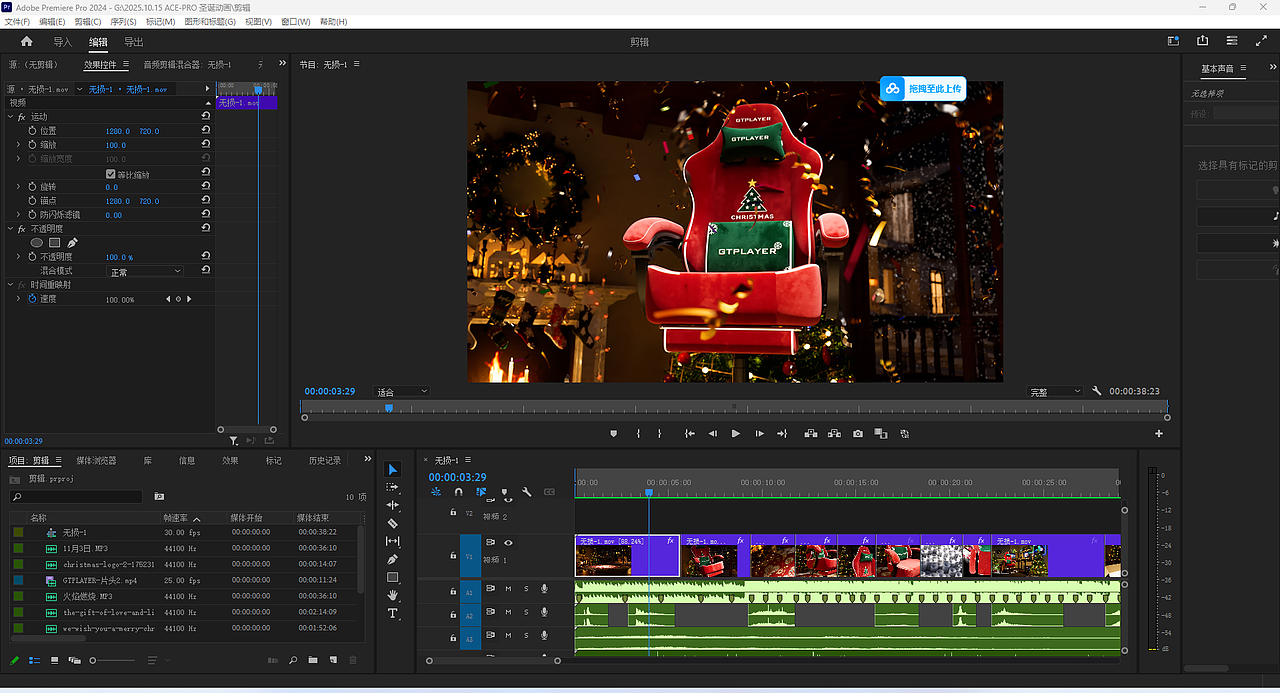The image size is (1280, 693).
Task: Collapse the 时间重映射 section
Action: pyautogui.click(x=10, y=285)
